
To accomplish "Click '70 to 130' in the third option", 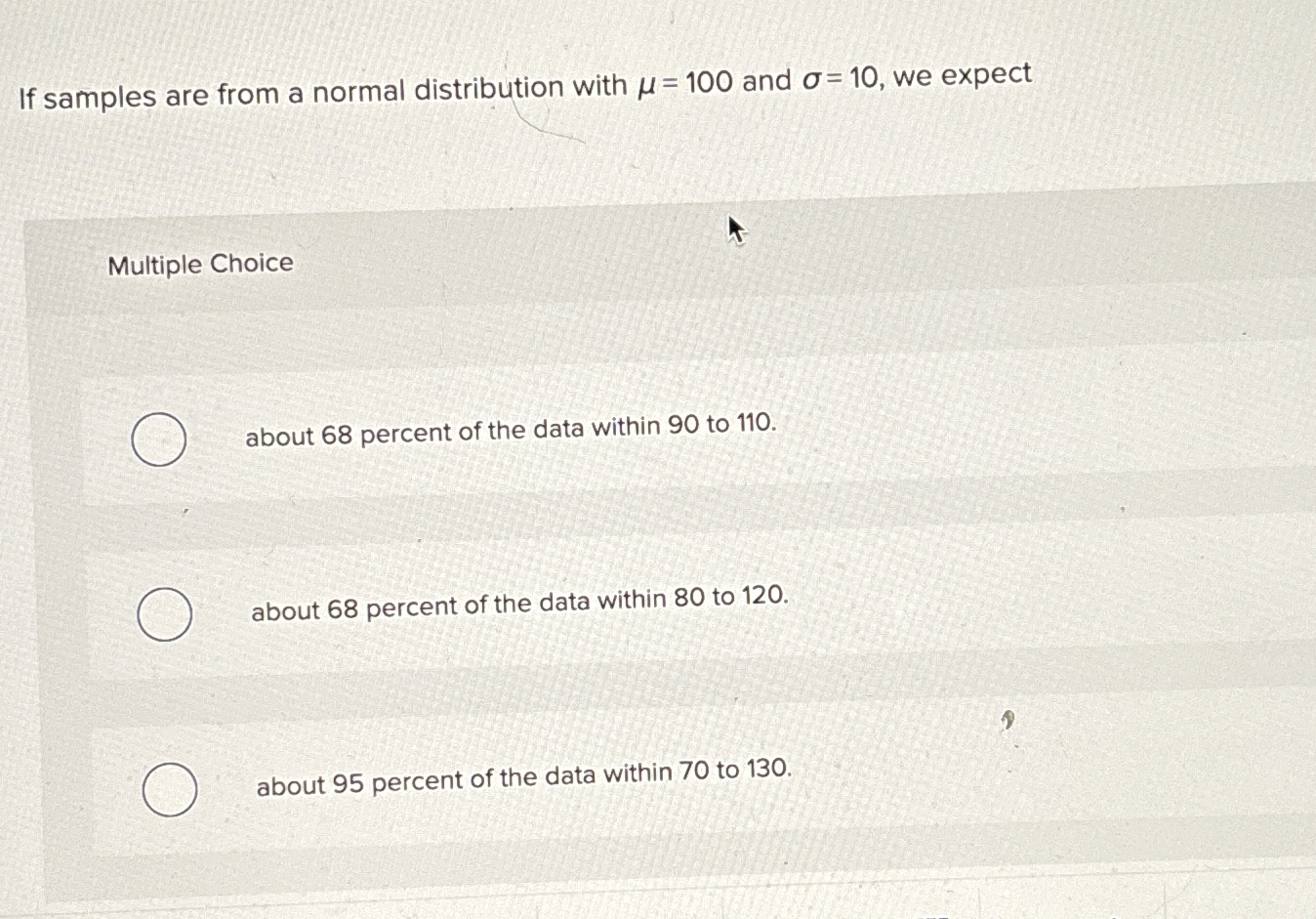I will tap(735, 771).
